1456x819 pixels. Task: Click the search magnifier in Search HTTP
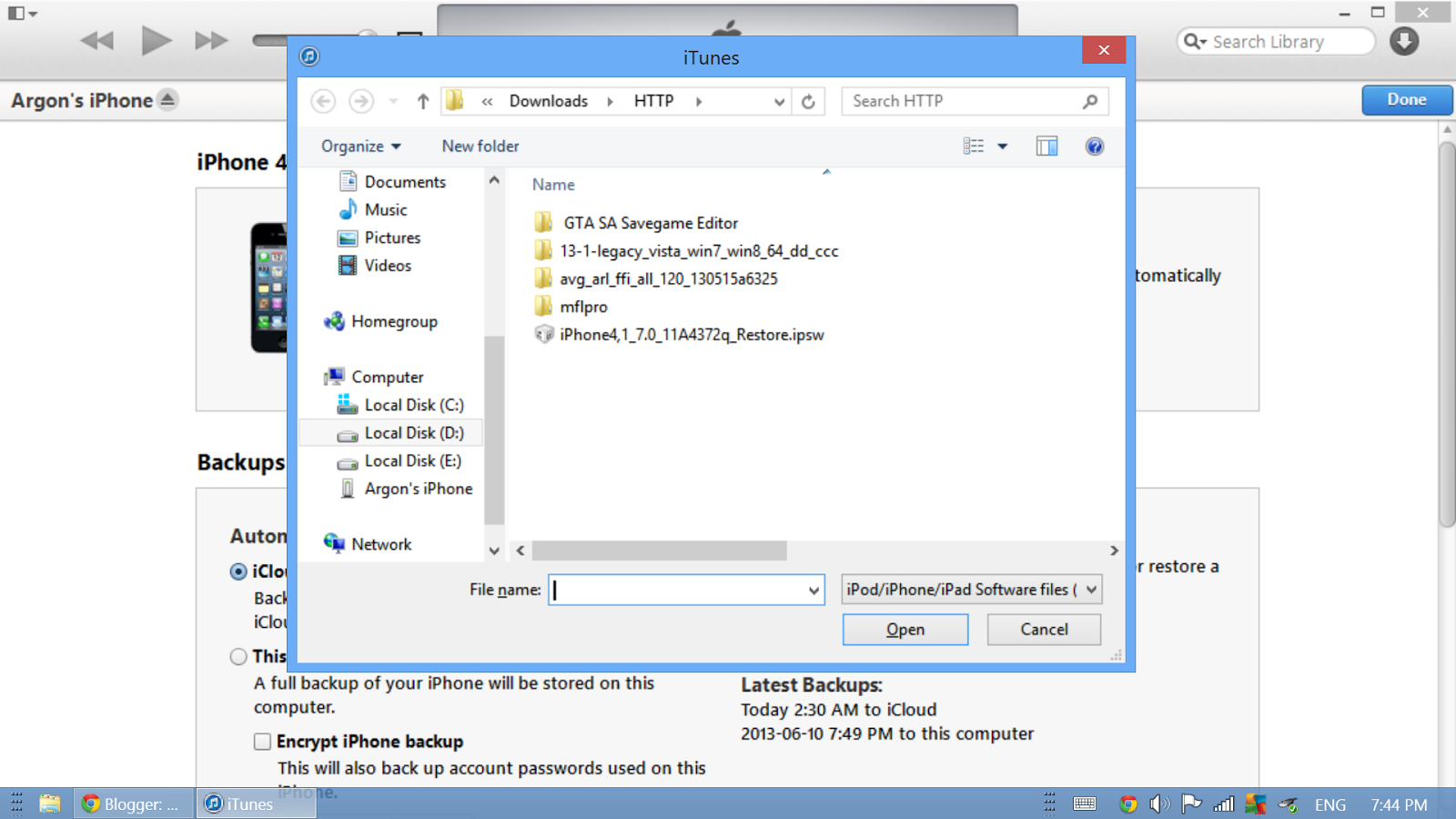pyautogui.click(x=1090, y=101)
